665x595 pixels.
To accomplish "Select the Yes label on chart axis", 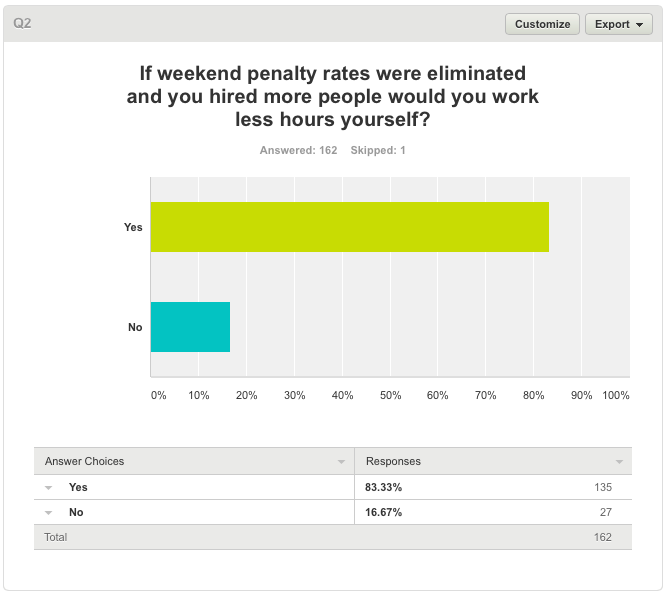I will 133,227.
